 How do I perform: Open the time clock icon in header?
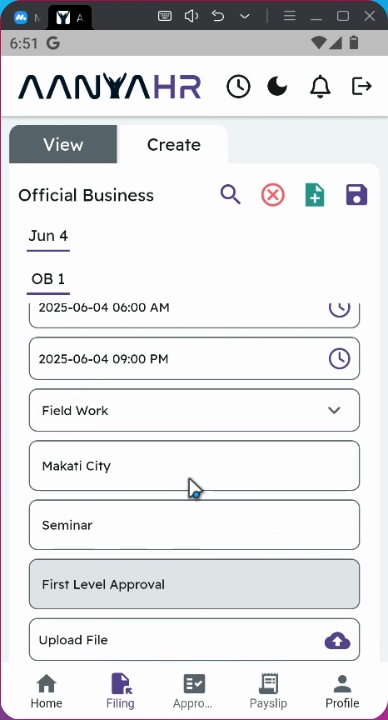coord(238,86)
